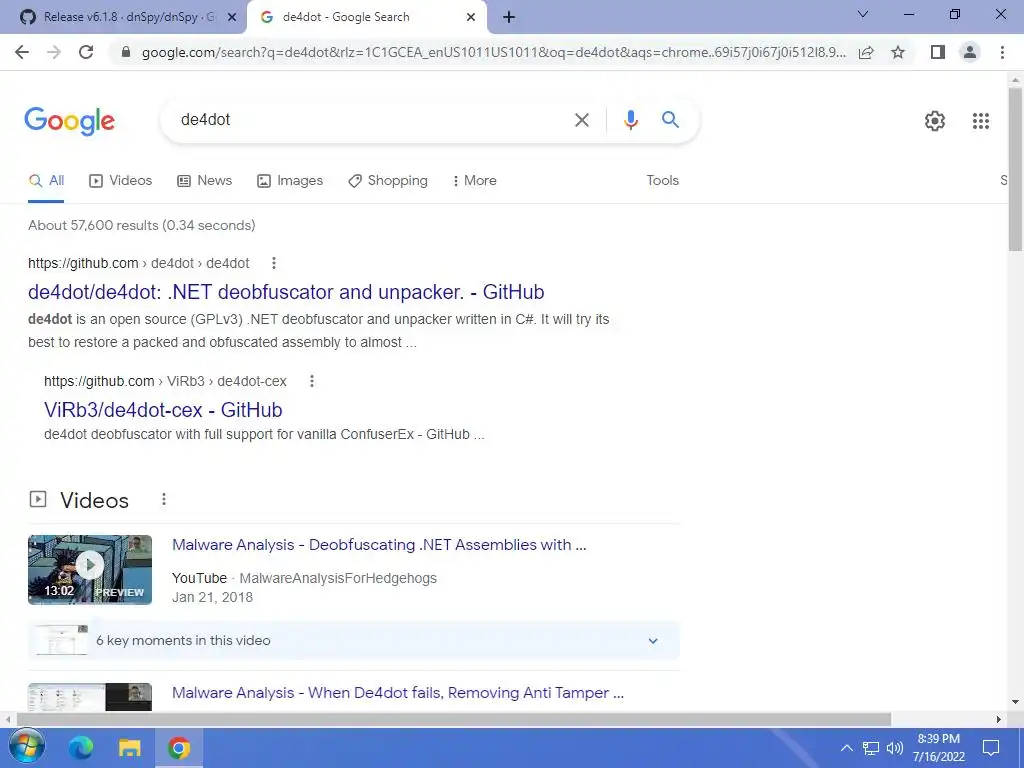Close the de4dot Google Search tab

click(x=471, y=18)
